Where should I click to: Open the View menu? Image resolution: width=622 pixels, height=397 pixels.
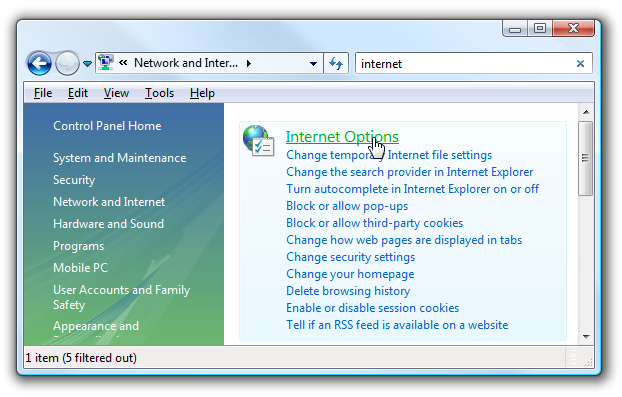(x=116, y=93)
